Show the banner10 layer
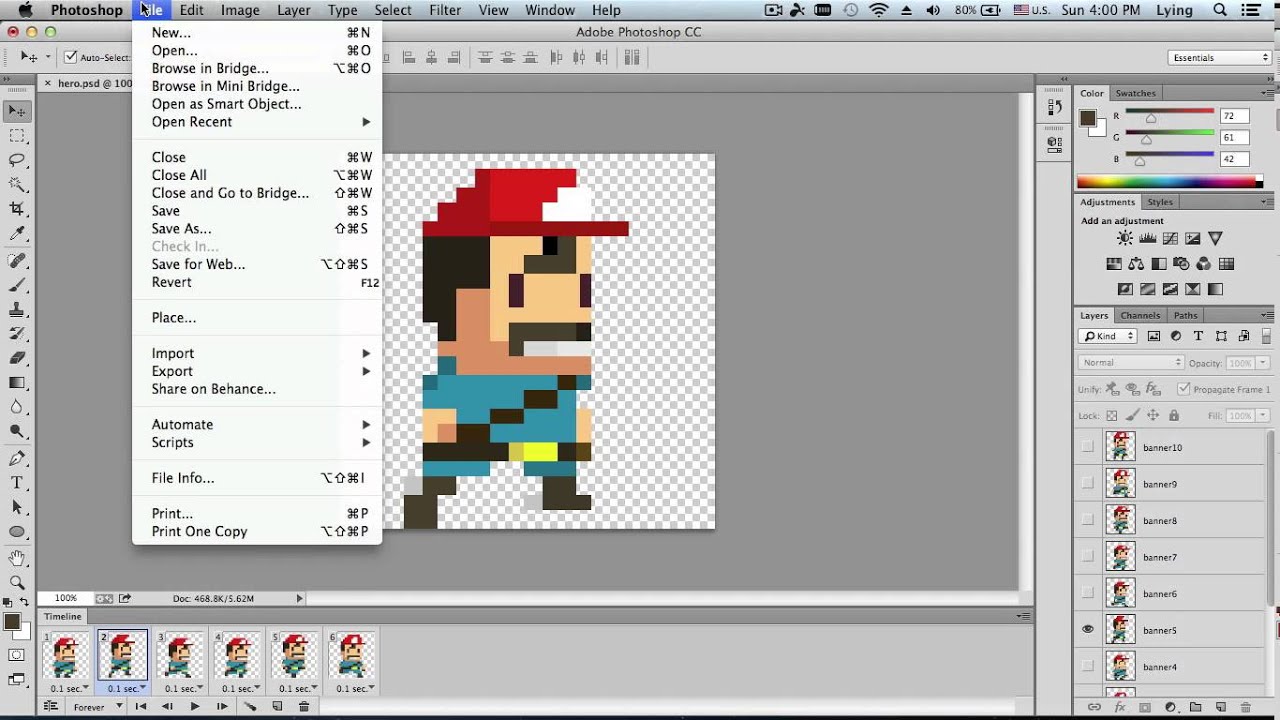The image size is (1280, 720). click(x=1088, y=447)
